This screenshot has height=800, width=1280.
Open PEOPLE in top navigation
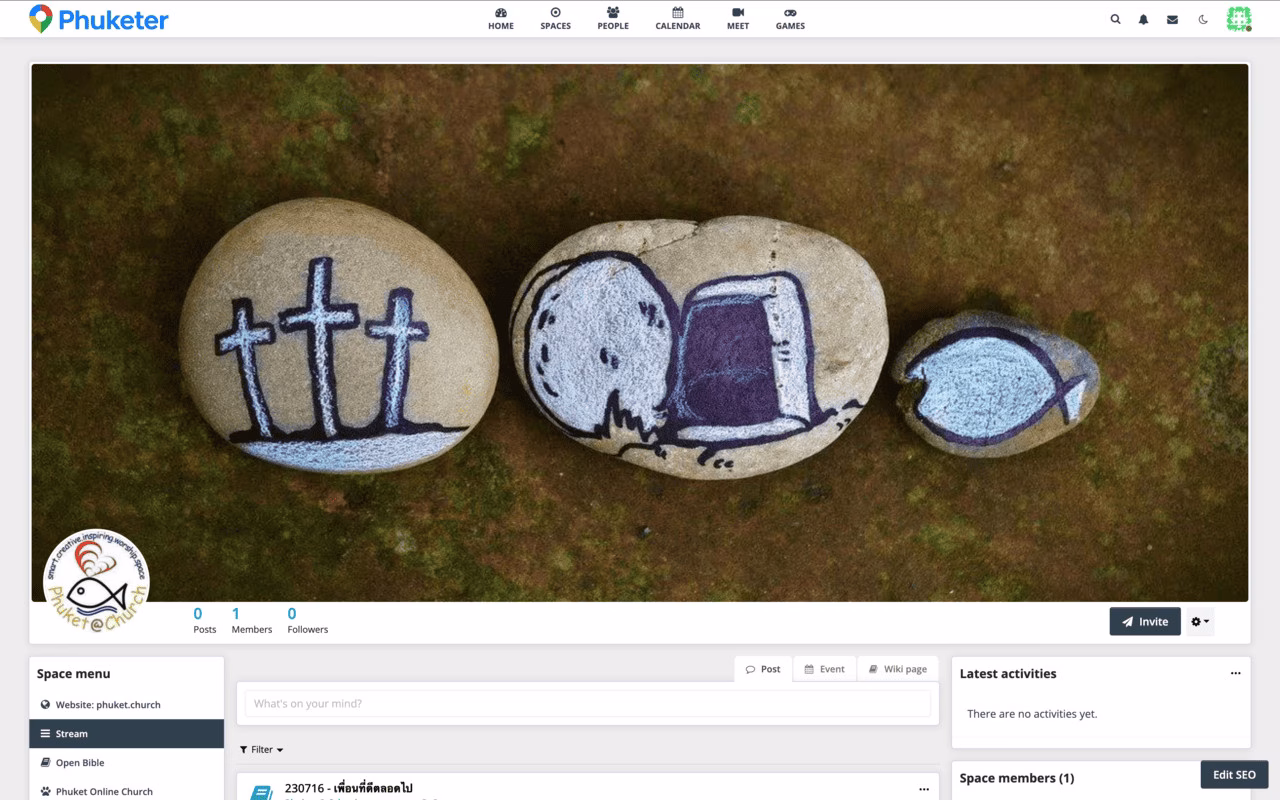click(x=613, y=19)
